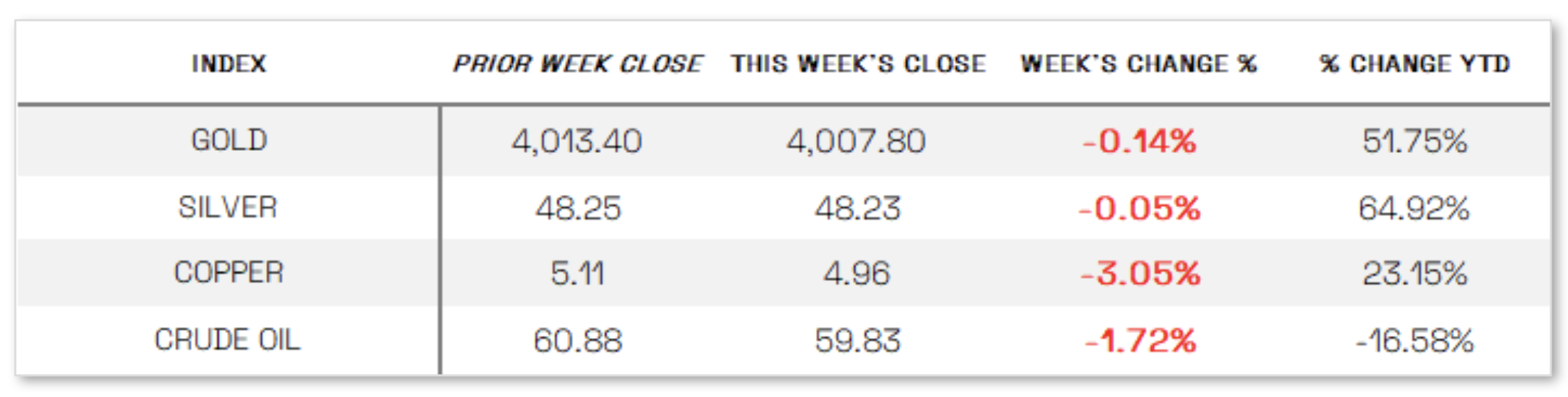Click crude oil's -16.58% YTD value
Screen dimensions: 1568x397
1414,340
